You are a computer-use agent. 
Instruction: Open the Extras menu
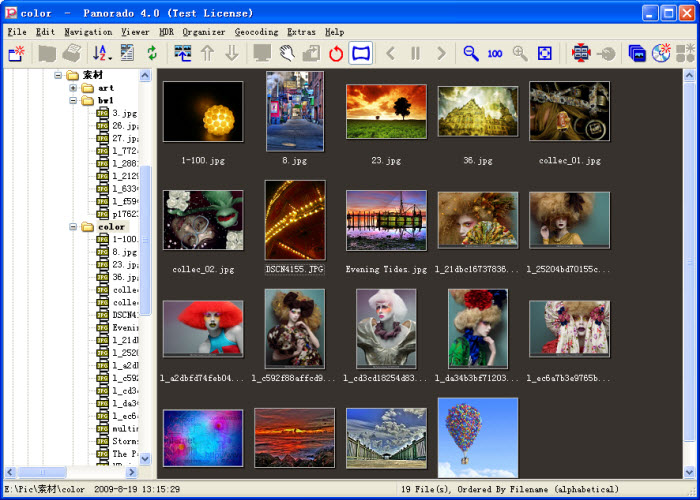pos(301,32)
